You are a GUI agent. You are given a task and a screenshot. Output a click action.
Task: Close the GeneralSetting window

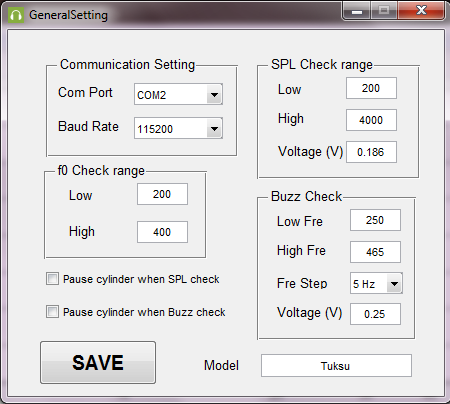(421, 11)
